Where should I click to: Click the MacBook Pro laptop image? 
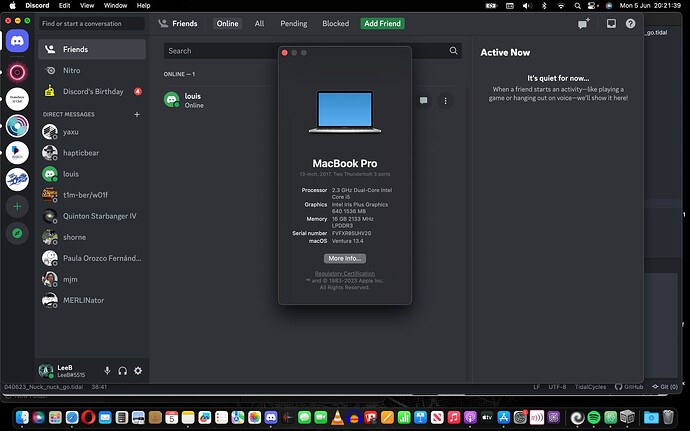click(345, 111)
